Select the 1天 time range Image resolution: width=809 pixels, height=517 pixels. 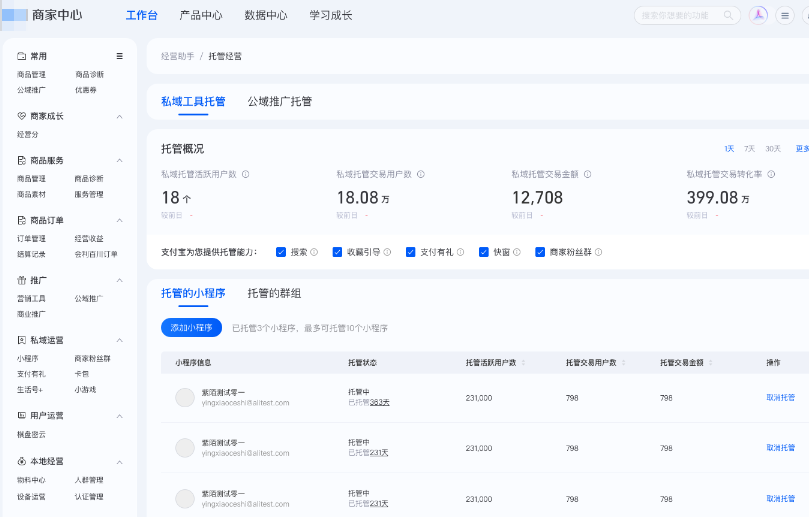(x=729, y=149)
